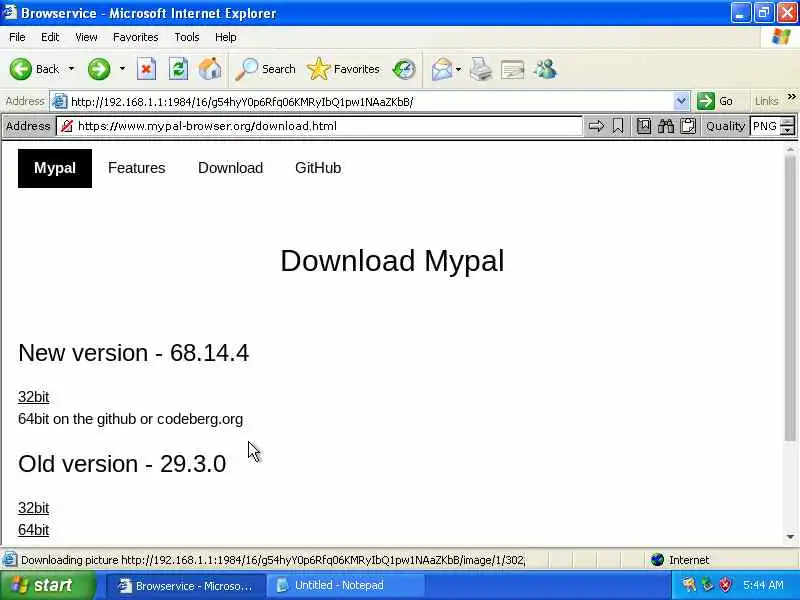Open the Messenger people icon

coord(545,69)
